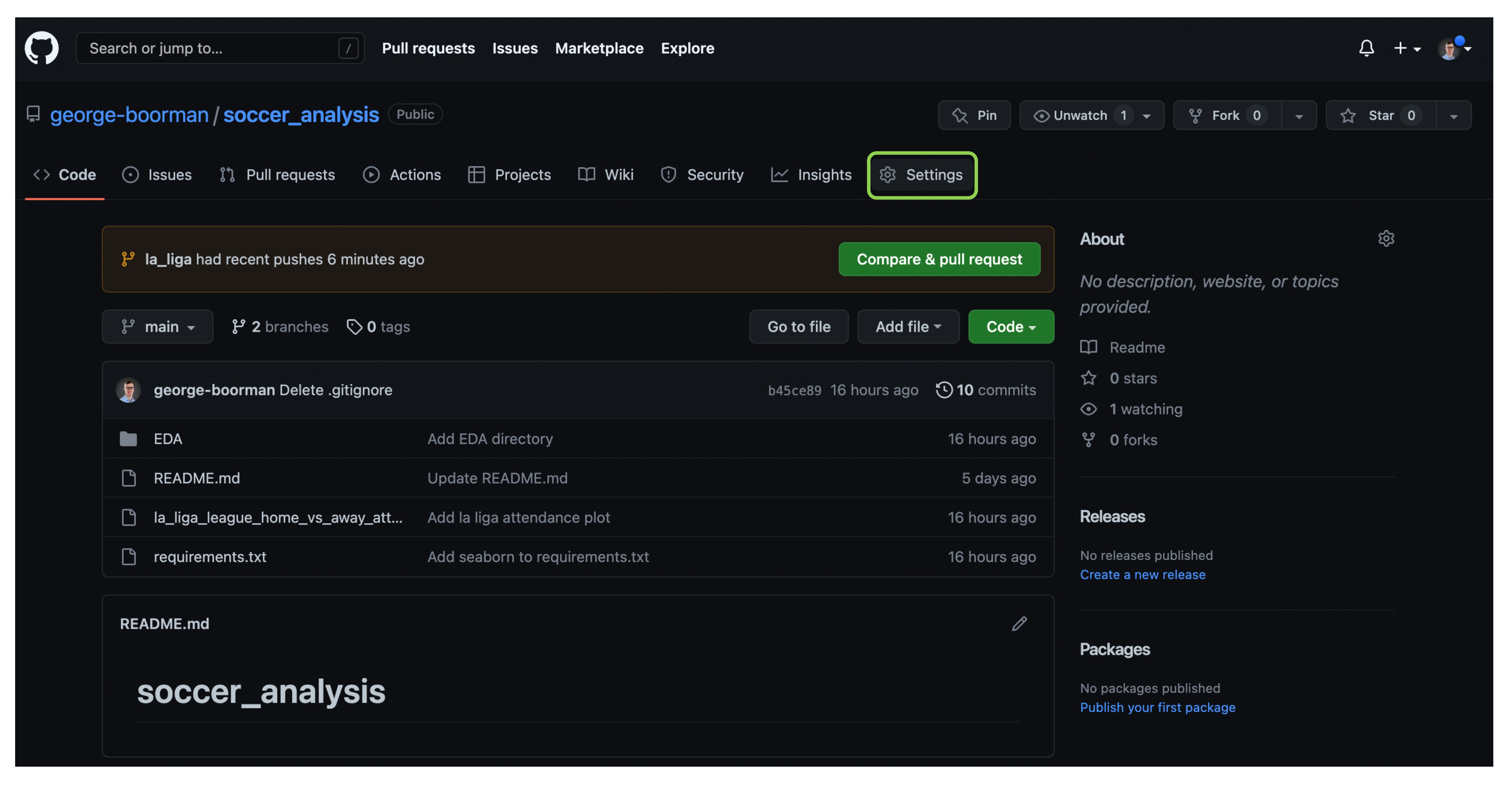The height and width of the screenshot is (801, 1512).
Task: Open the notifications bell
Action: click(x=1366, y=48)
